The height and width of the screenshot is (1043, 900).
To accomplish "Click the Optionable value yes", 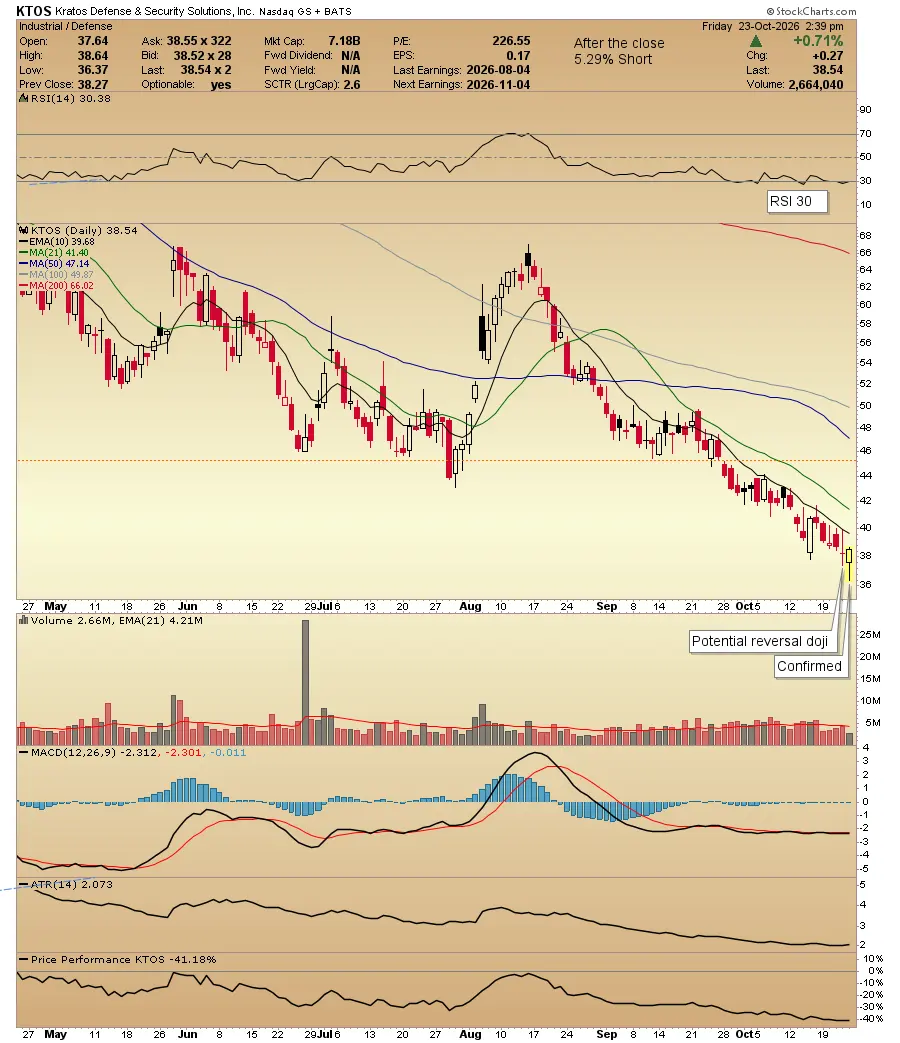I will tap(221, 85).
